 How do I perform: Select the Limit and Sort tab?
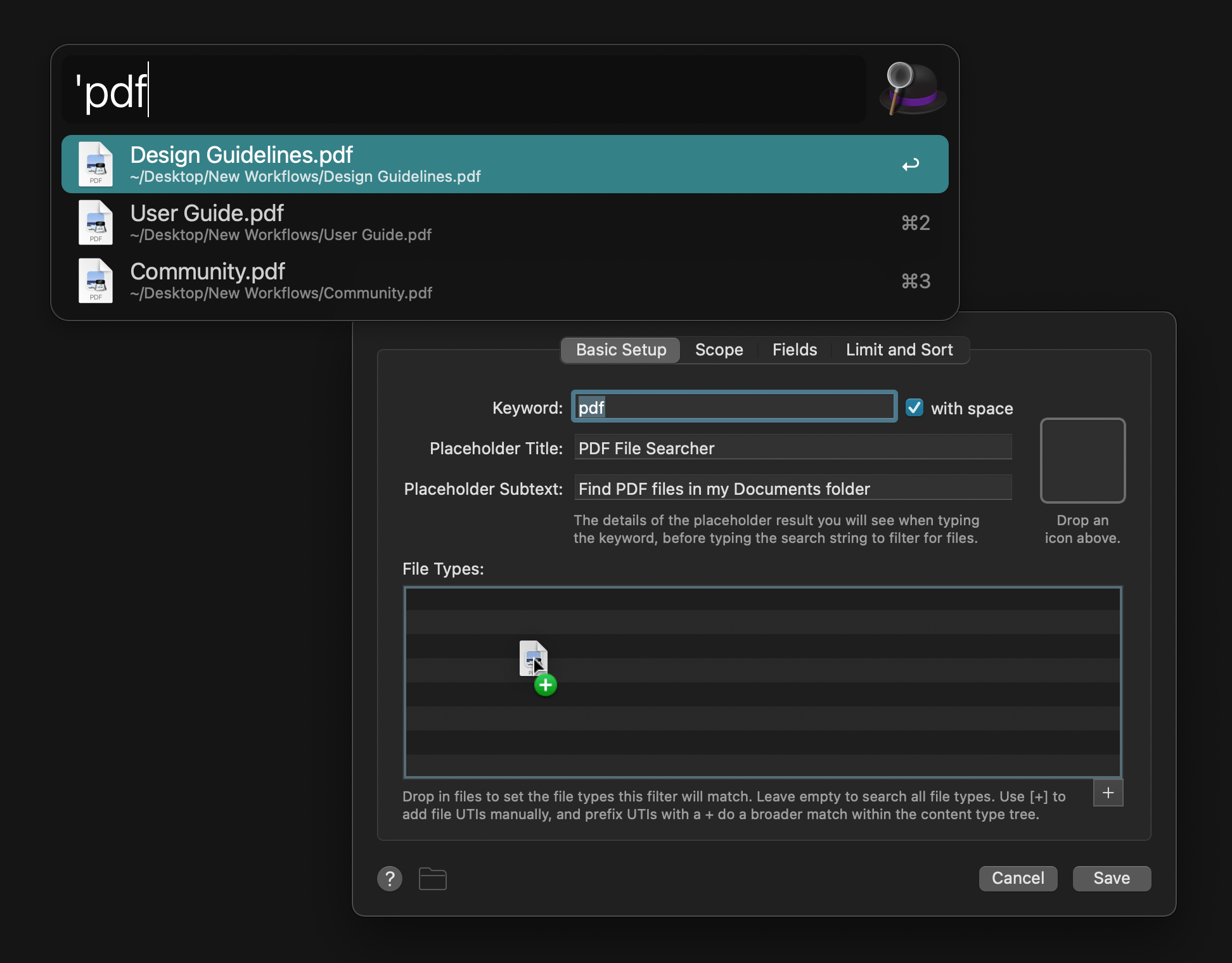[899, 350]
